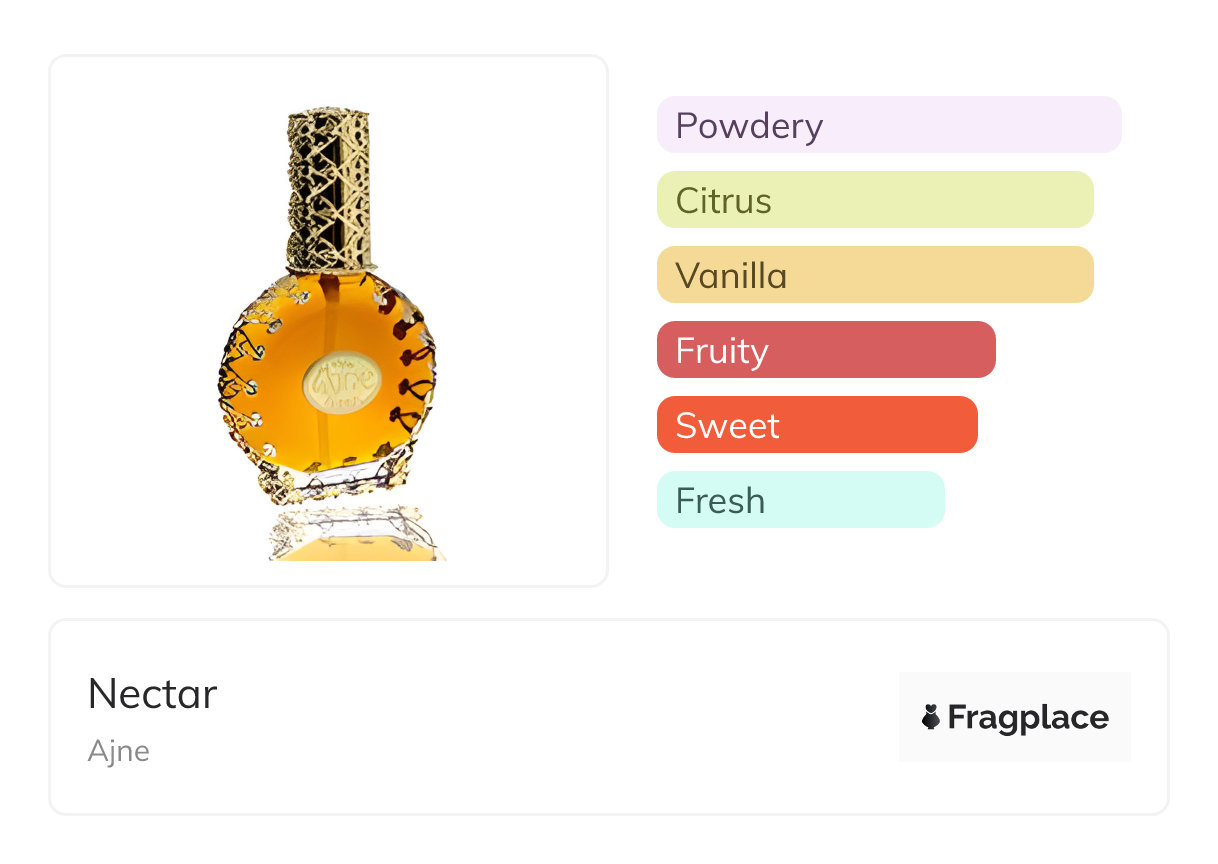
Task: Click the Fragplace wordmark text
Action: click(x=1027, y=717)
